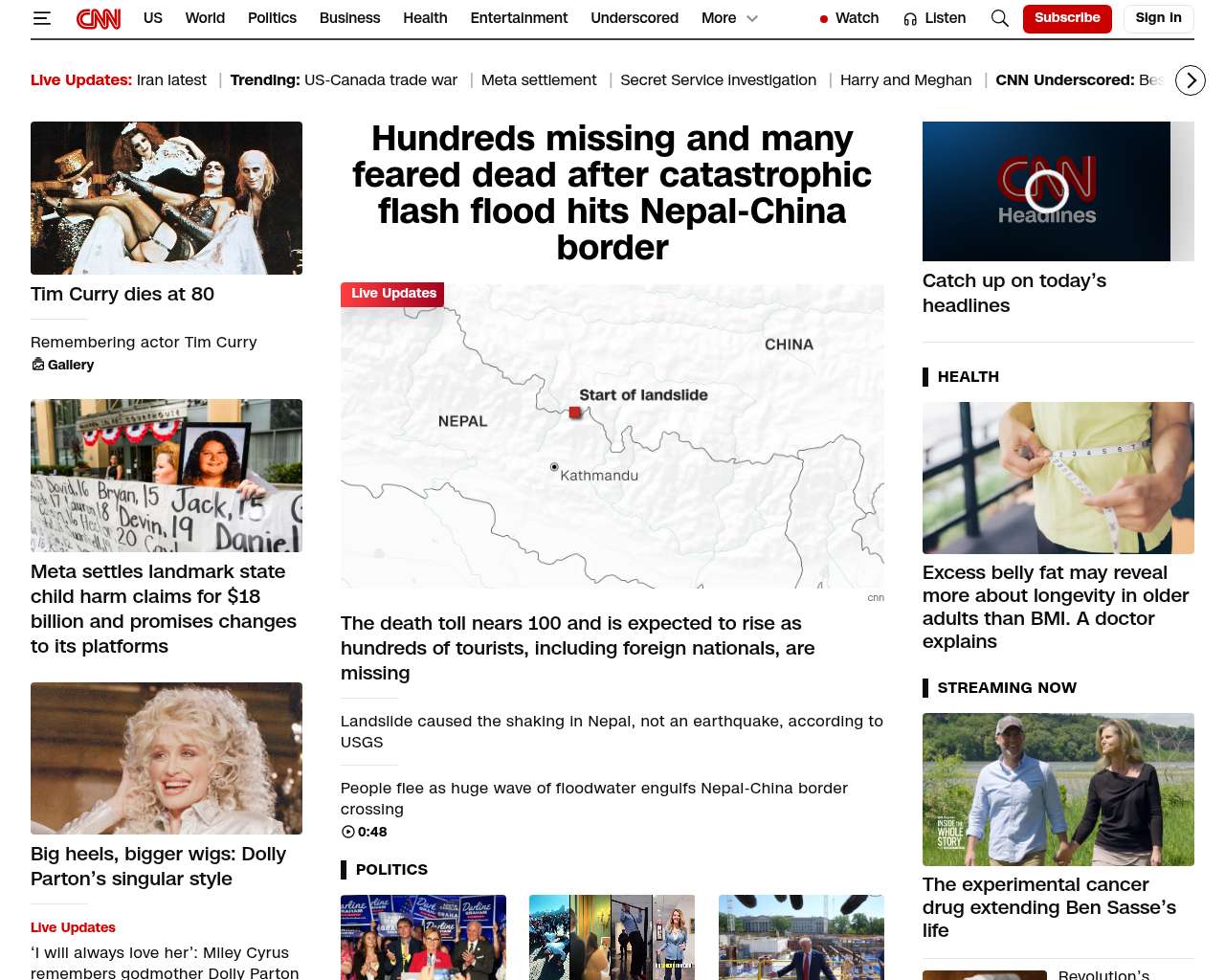Play the CNN Headlines video

[1046, 191]
